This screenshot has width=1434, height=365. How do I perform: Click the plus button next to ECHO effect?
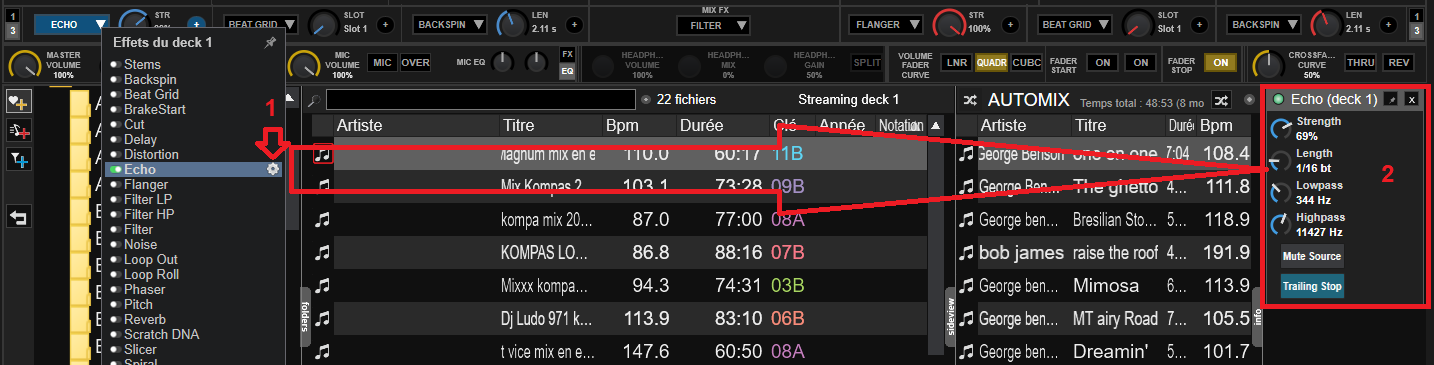[x=196, y=24]
